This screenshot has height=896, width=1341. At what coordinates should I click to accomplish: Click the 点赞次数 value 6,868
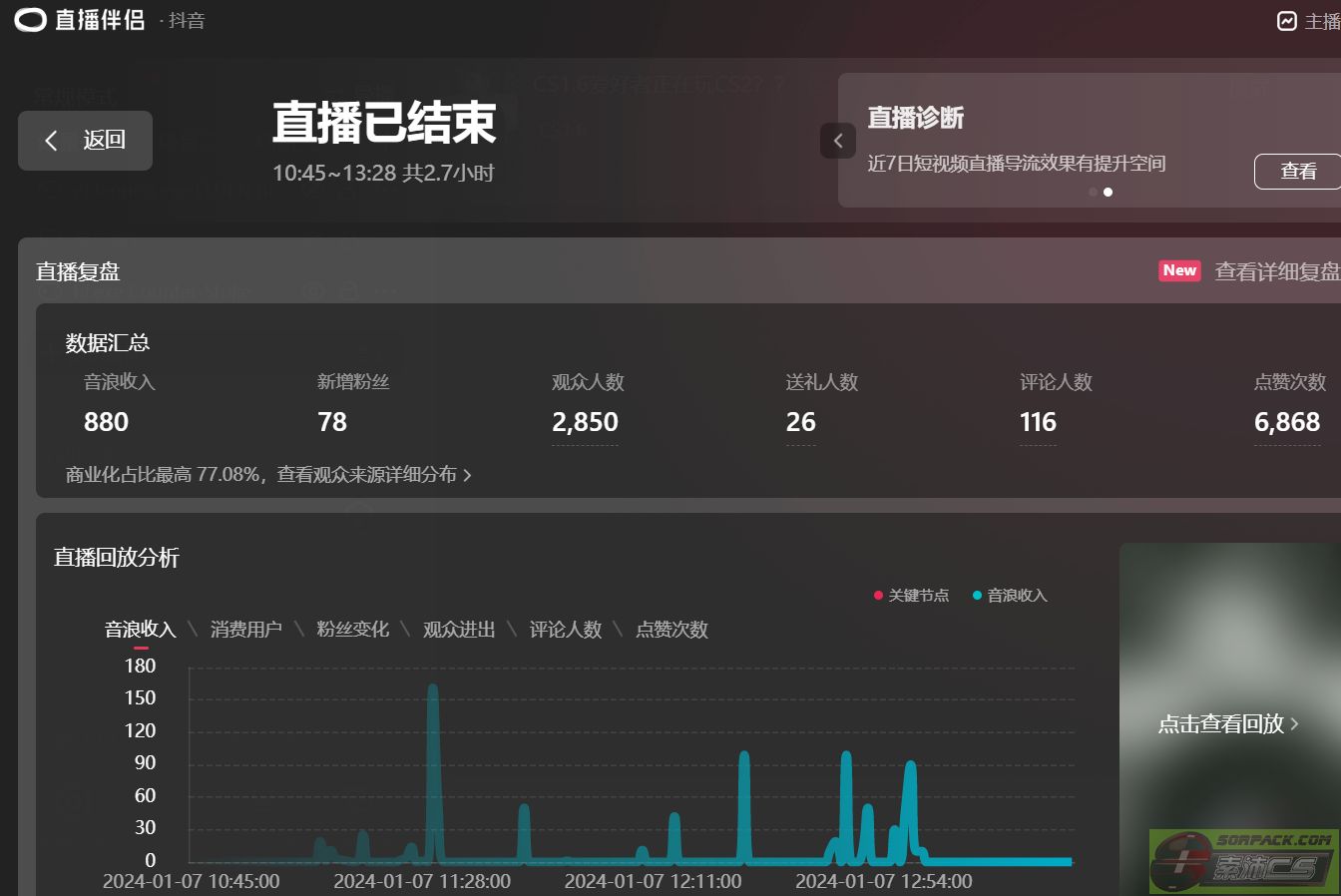point(1286,422)
